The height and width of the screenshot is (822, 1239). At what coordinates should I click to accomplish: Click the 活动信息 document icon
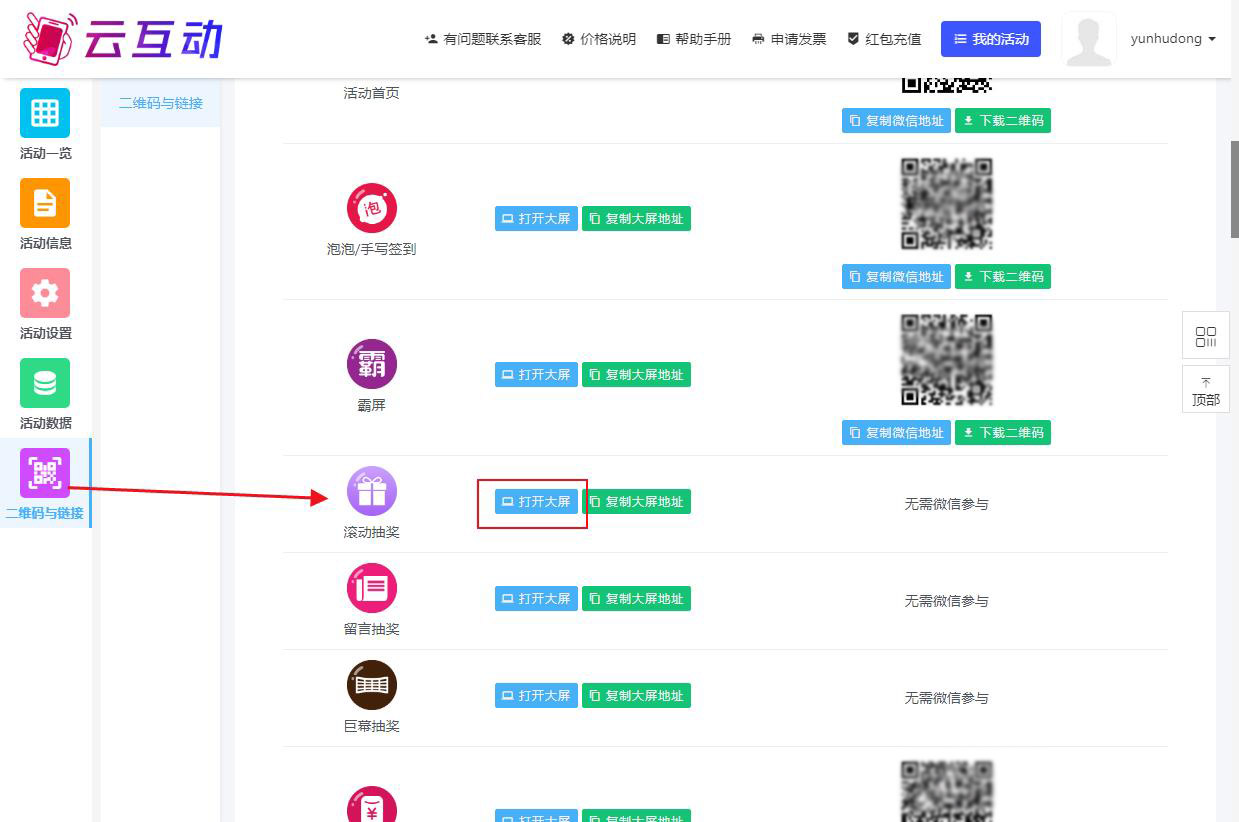pyautogui.click(x=45, y=203)
